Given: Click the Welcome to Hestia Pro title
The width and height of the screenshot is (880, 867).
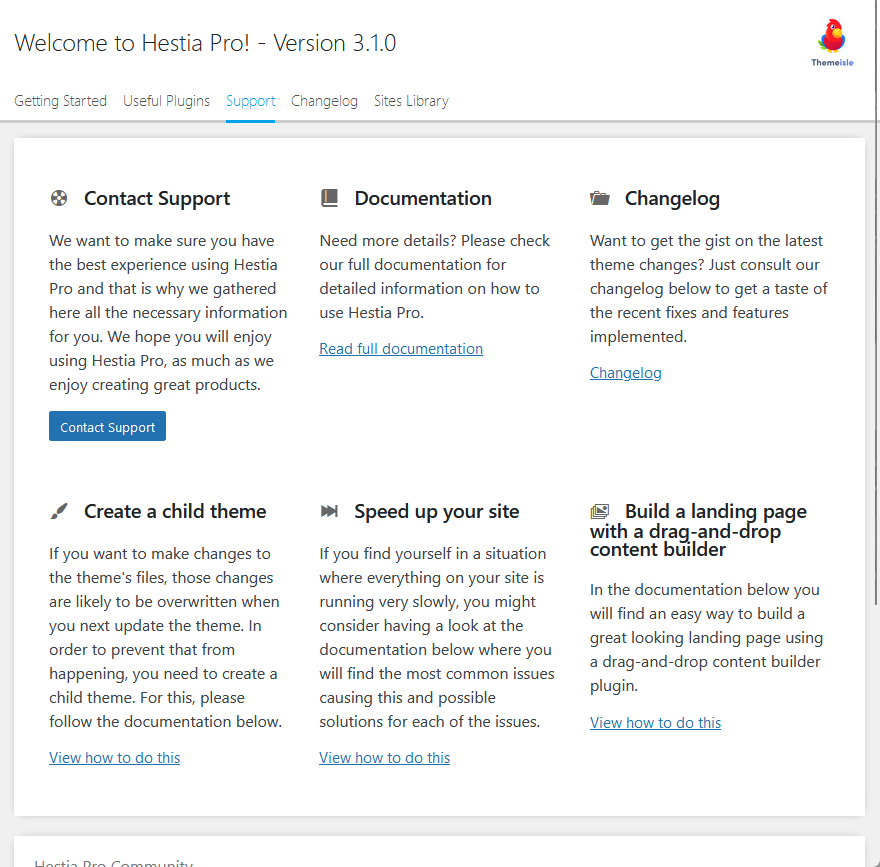Looking at the screenshot, I should point(205,43).
